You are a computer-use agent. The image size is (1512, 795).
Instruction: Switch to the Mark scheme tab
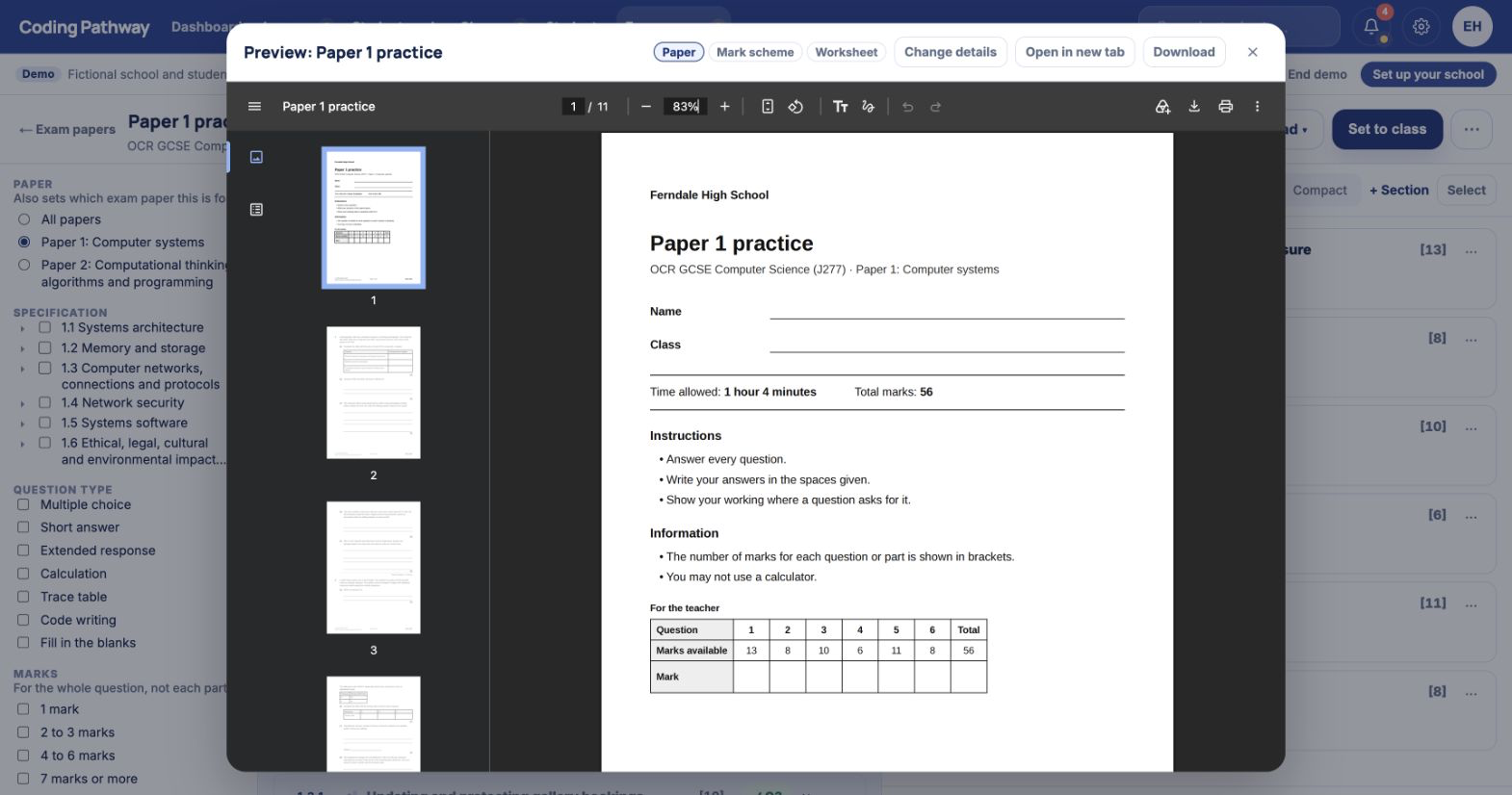pyautogui.click(x=755, y=52)
